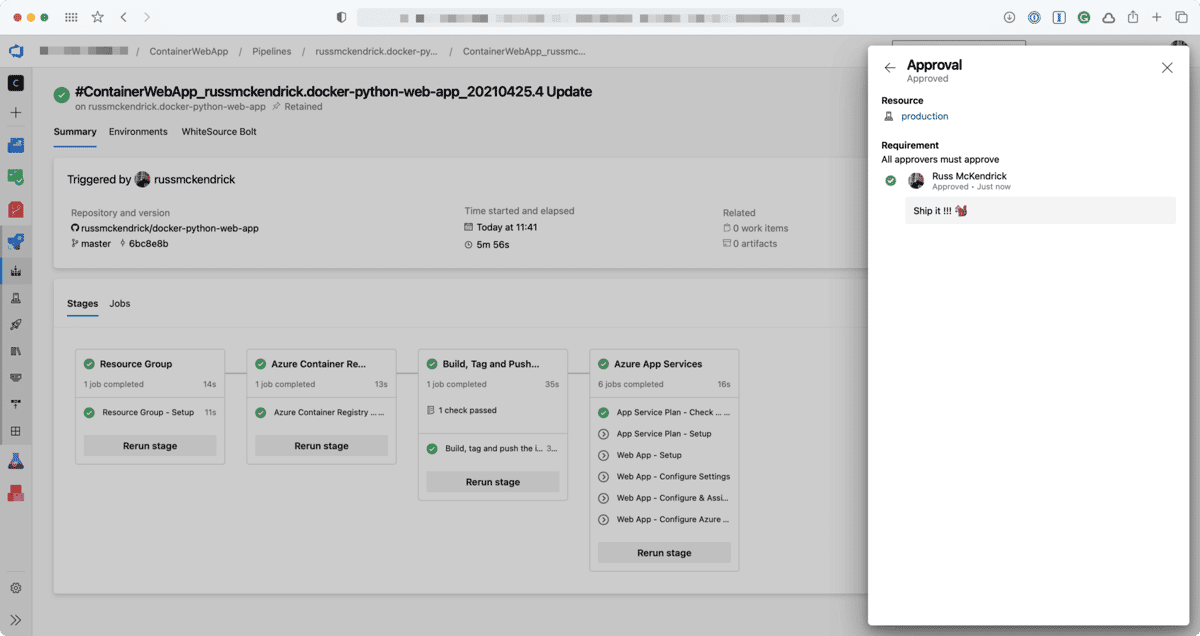This screenshot has width=1200, height=636.
Task: Select the Pipelines icon in the left sidebar
Action: click(15, 241)
